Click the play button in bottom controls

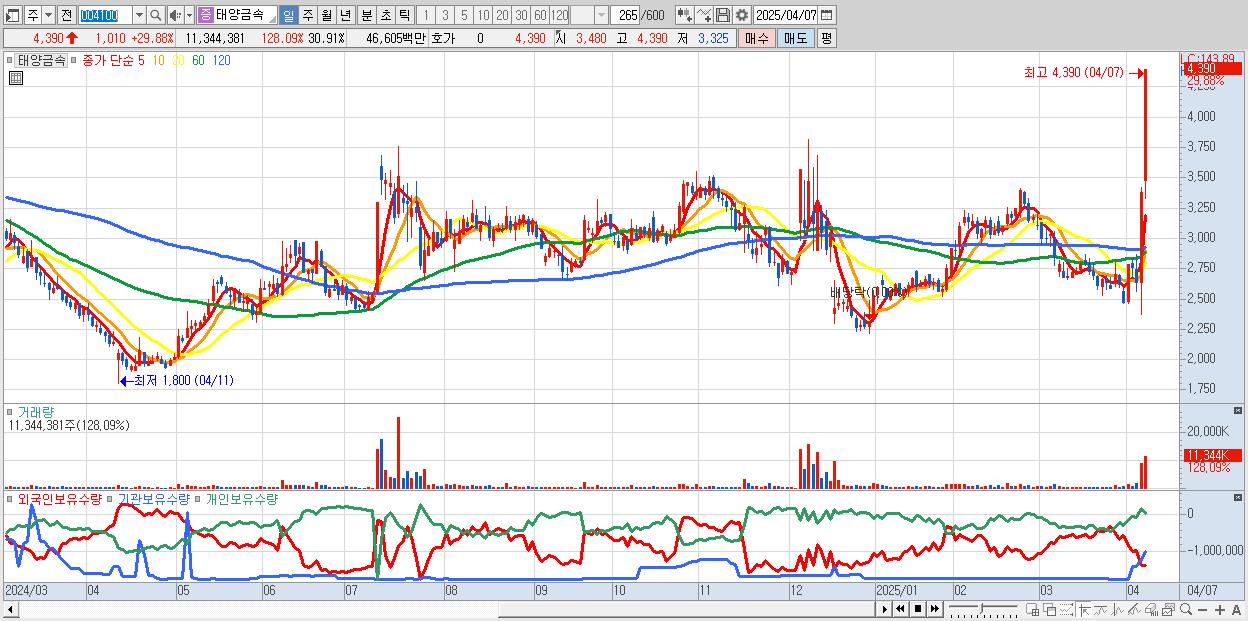click(884, 609)
